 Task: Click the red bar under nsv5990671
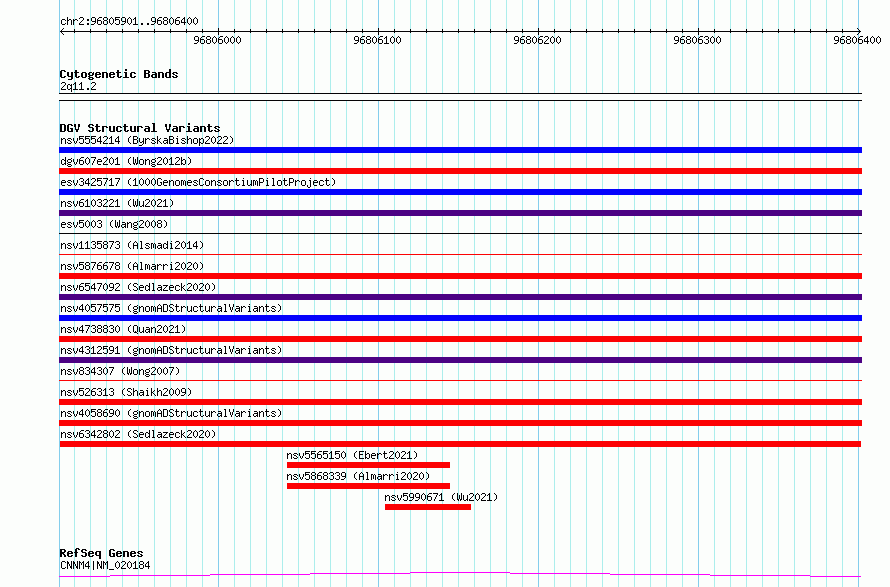click(x=428, y=507)
